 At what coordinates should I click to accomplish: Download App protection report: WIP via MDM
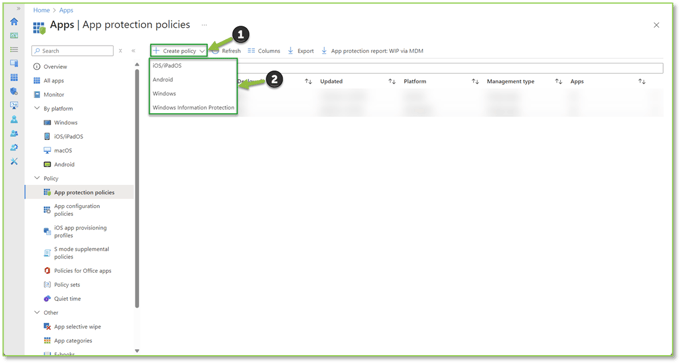372,51
